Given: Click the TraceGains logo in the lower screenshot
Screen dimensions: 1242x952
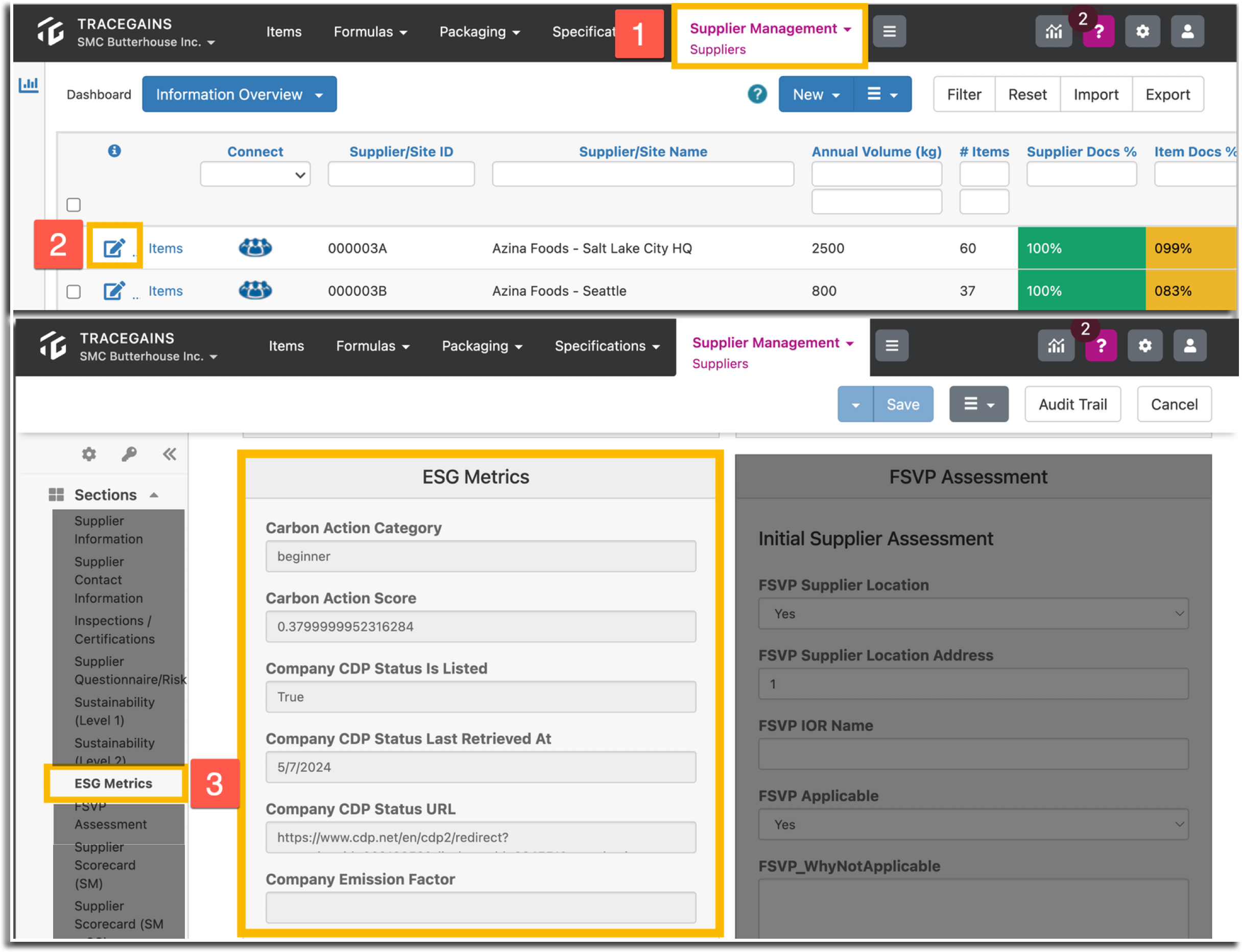Looking at the screenshot, I should [x=53, y=345].
